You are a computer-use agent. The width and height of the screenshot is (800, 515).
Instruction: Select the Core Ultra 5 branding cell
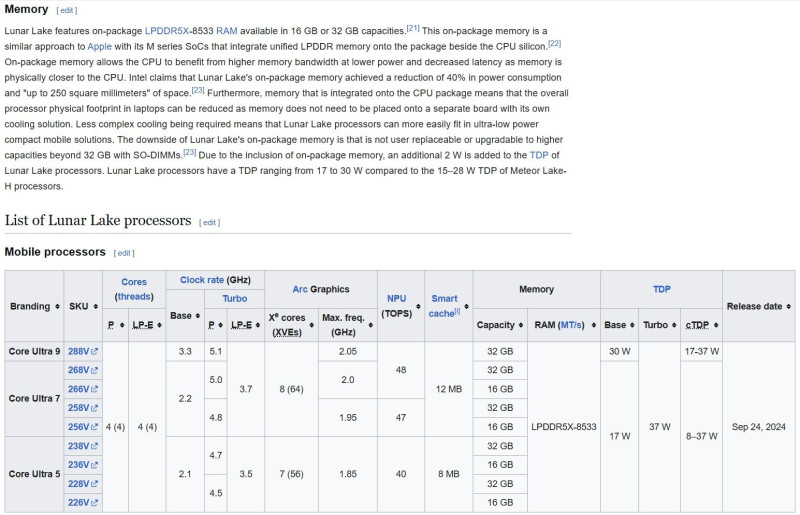[x=34, y=474]
